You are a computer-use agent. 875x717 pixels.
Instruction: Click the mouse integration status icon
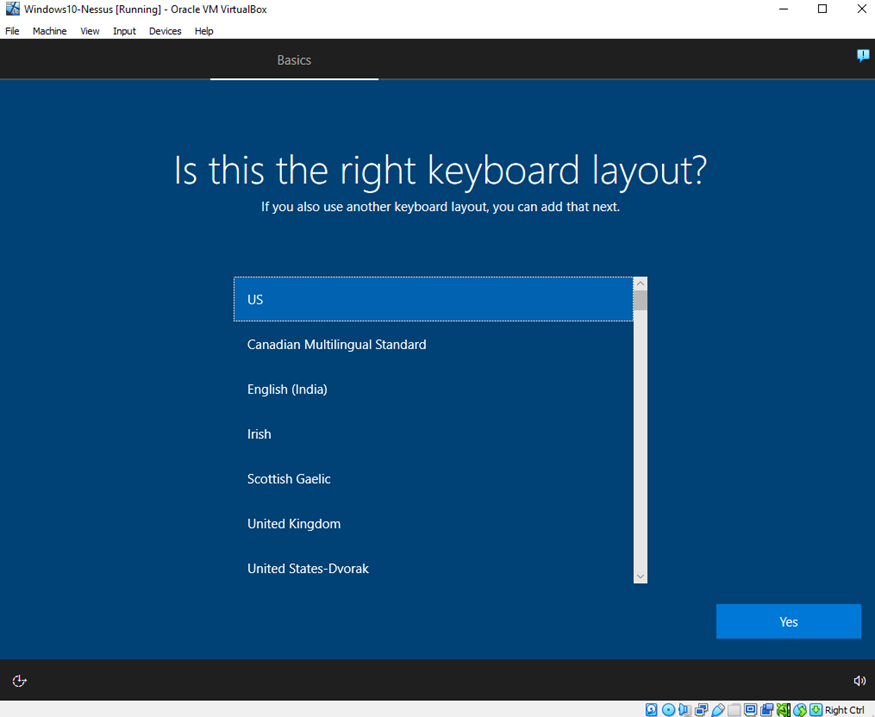point(800,710)
